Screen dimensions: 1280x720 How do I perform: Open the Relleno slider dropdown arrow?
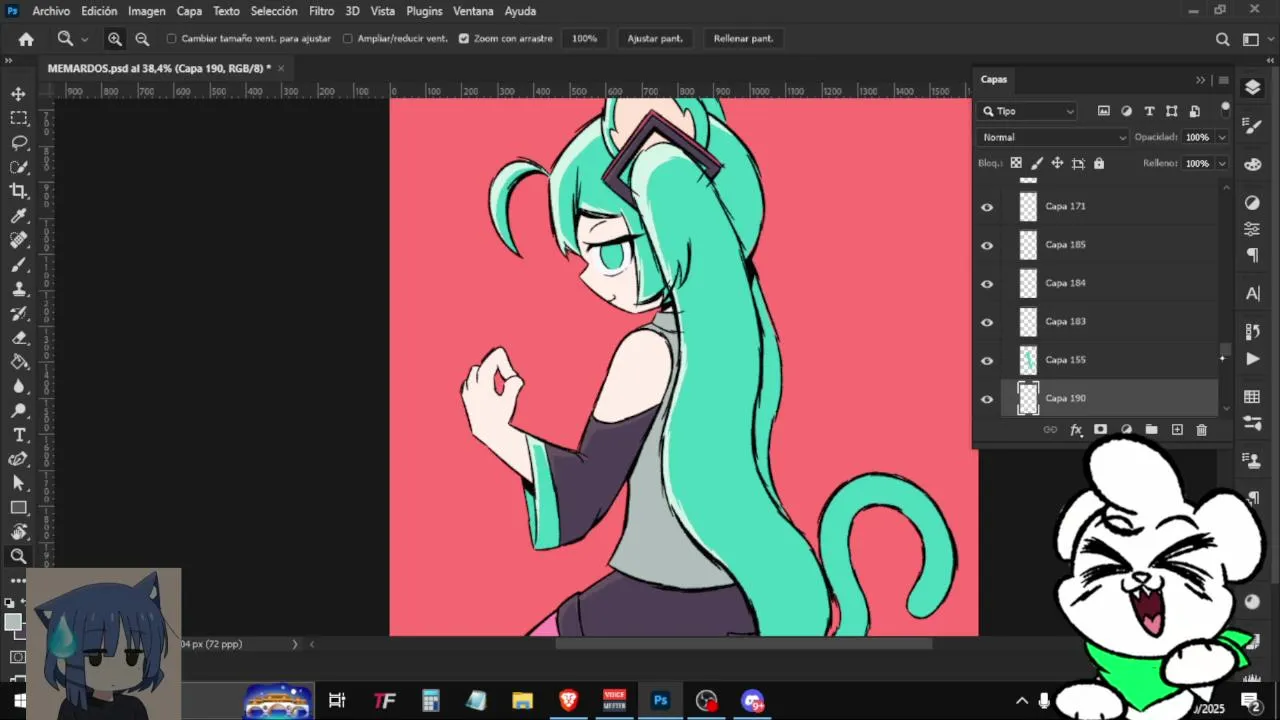pyautogui.click(x=1222, y=163)
